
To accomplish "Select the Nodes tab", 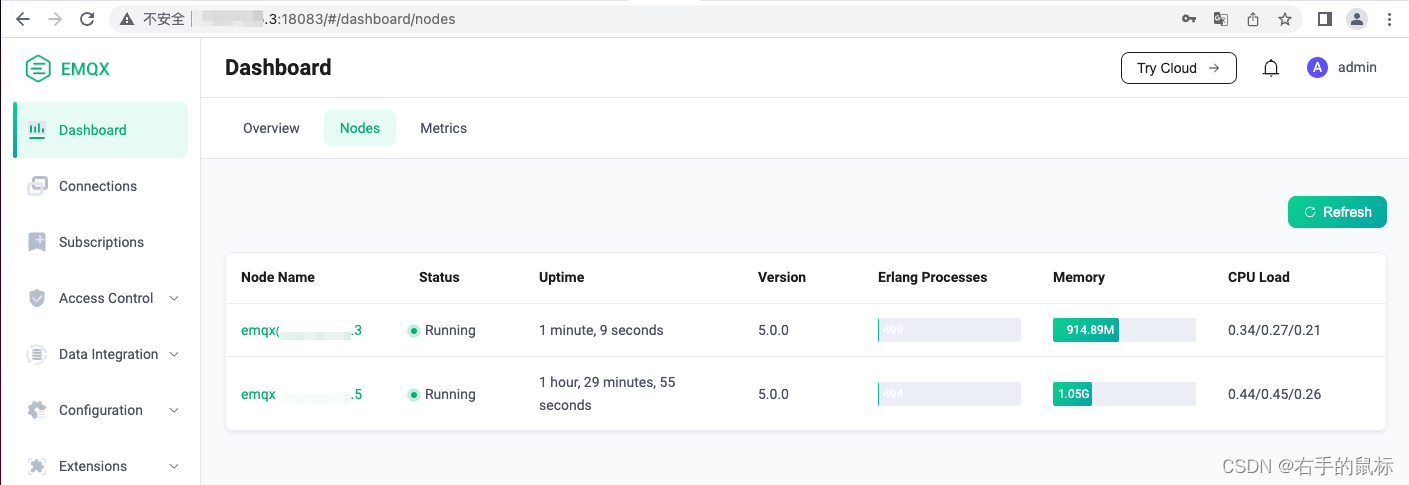I will [360, 128].
